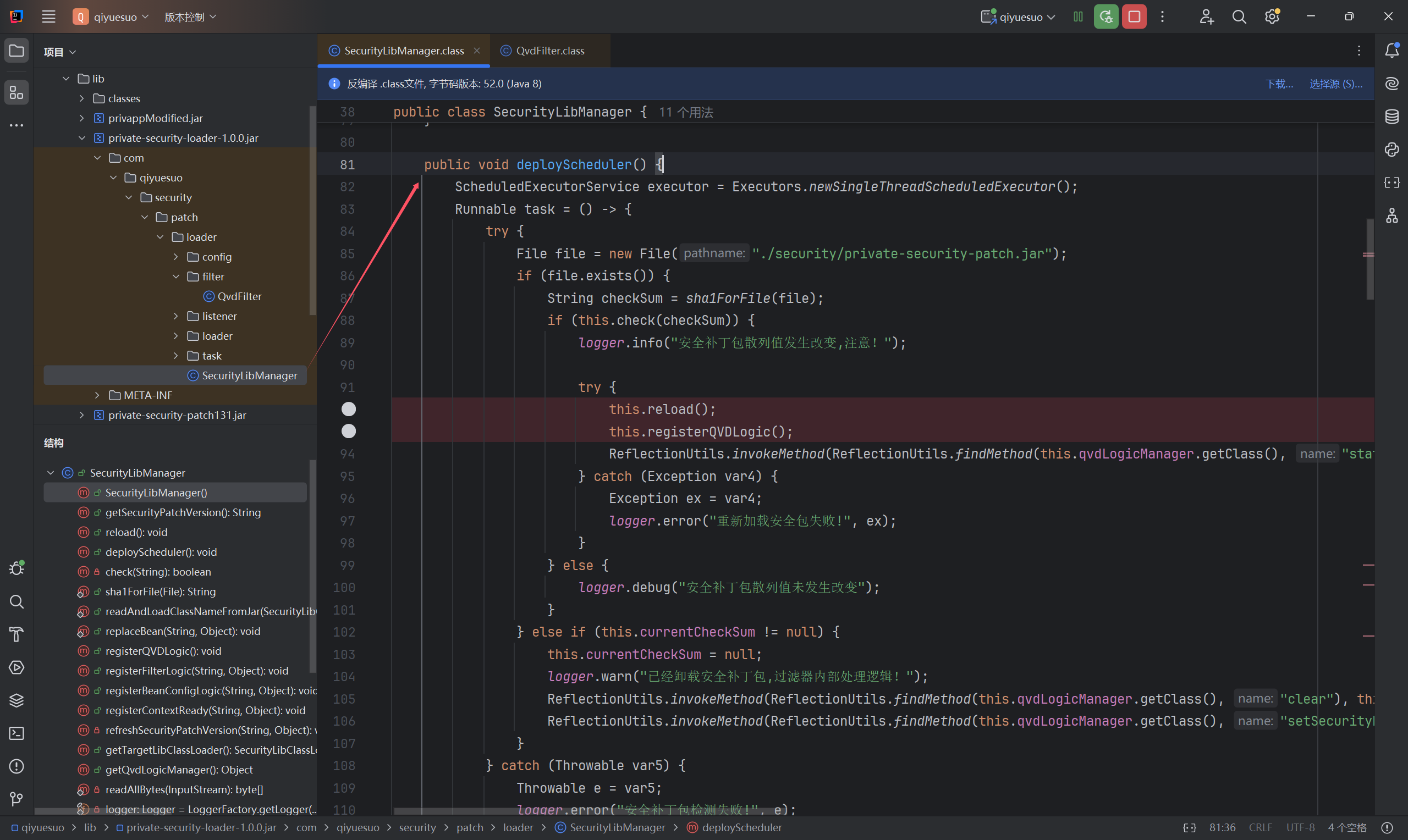Click the 下载... link in banner
The width and height of the screenshot is (1408, 840).
coord(1279,84)
